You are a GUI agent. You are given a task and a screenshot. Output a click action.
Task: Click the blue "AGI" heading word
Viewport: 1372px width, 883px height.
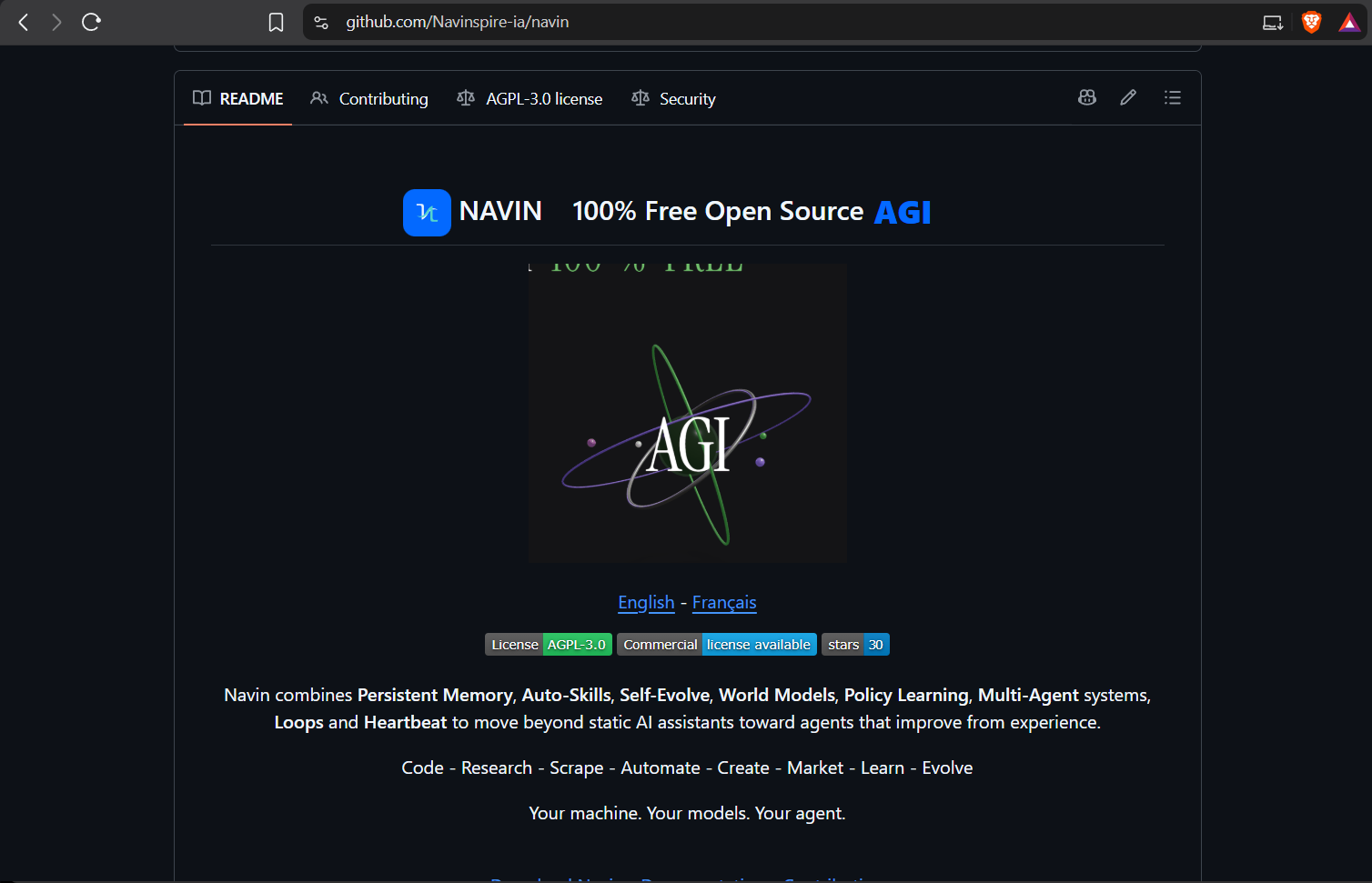903,212
